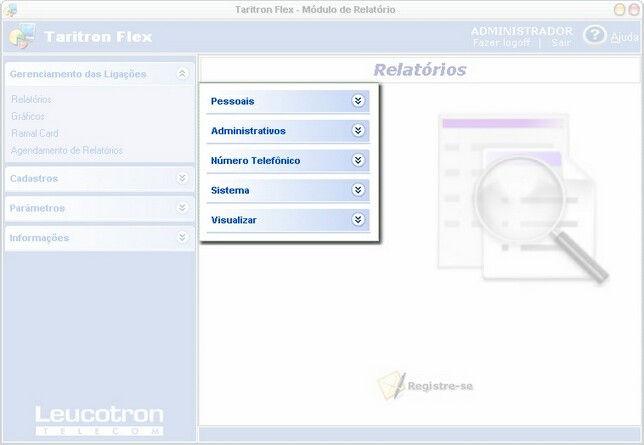The width and height of the screenshot is (644, 445).
Task: Open Relatórios in the sidebar
Action: pyautogui.click(x=31, y=99)
